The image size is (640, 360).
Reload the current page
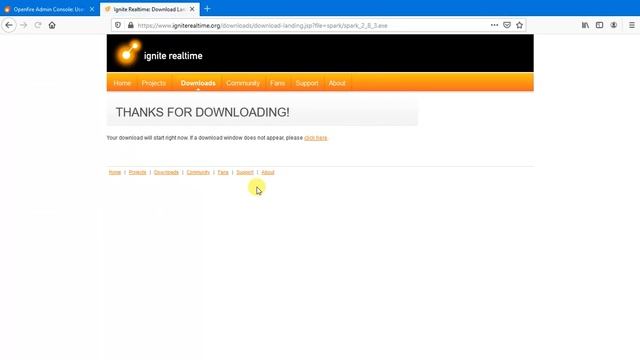pyautogui.click(x=38, y=25)
